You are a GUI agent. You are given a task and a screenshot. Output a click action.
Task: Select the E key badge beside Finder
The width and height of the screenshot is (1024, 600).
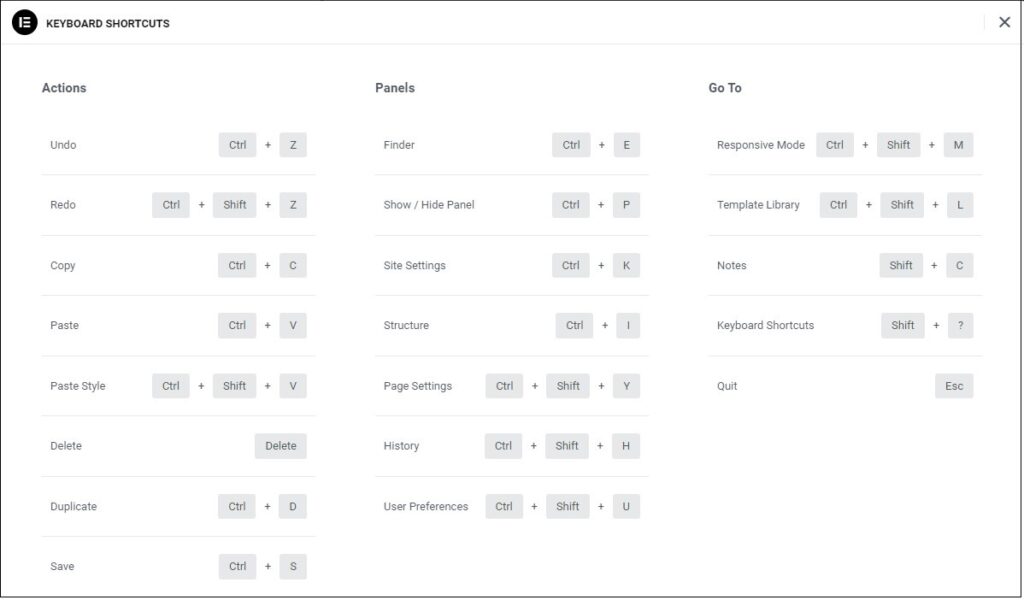pos(626,144)
